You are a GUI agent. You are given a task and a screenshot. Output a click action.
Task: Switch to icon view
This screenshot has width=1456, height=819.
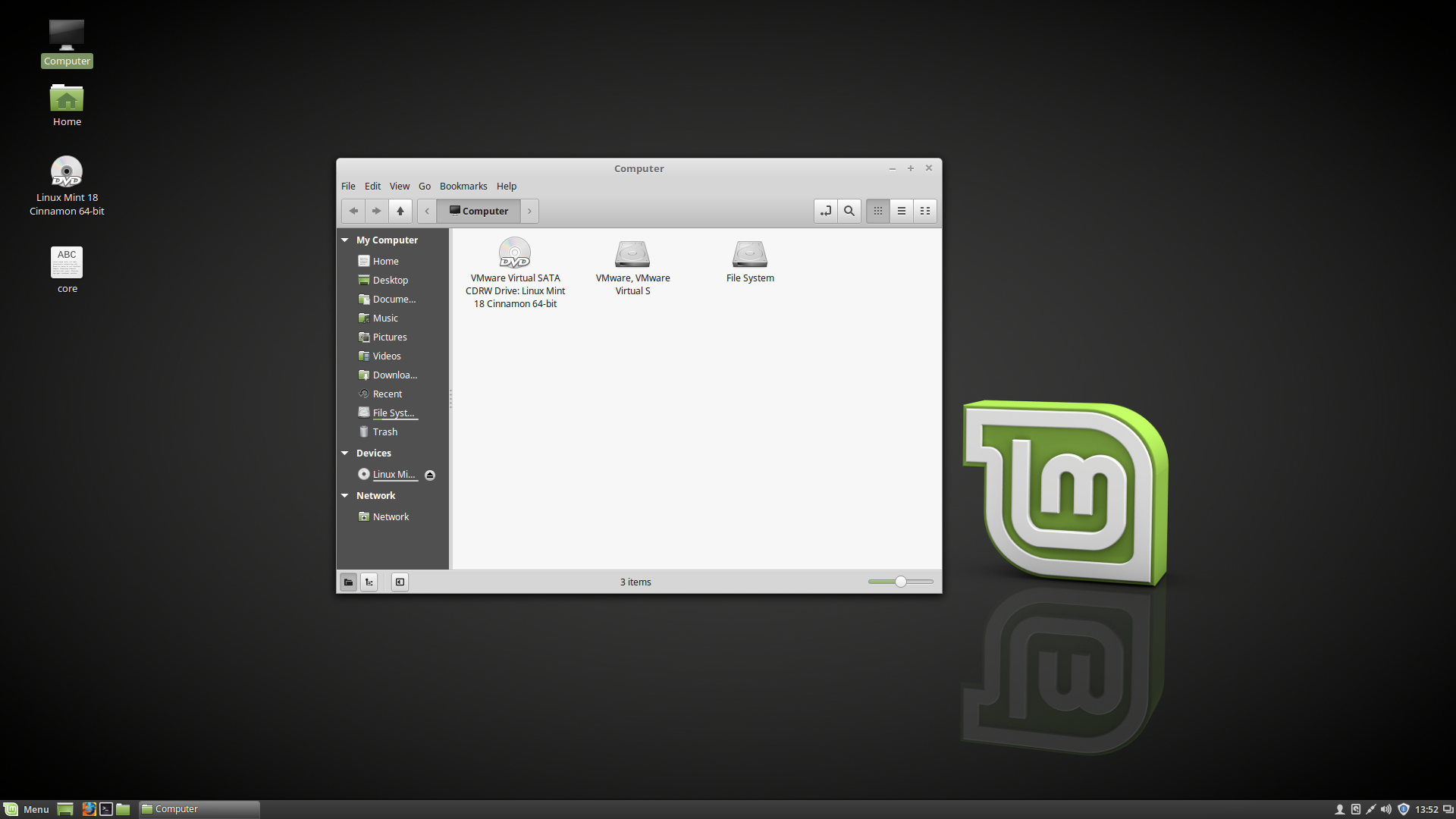click(878, 211)
